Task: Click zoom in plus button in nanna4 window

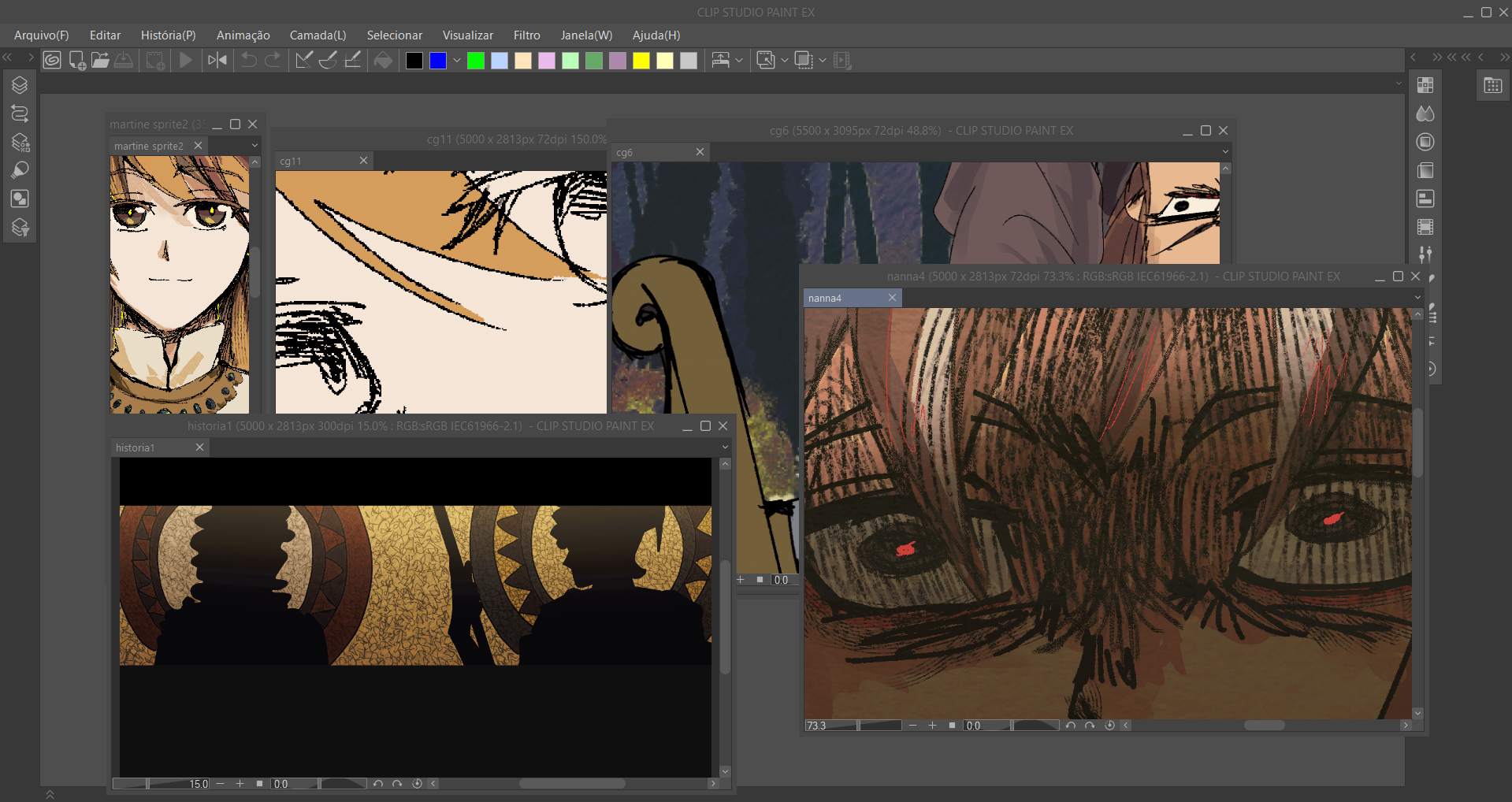Action: pos(932,726)
